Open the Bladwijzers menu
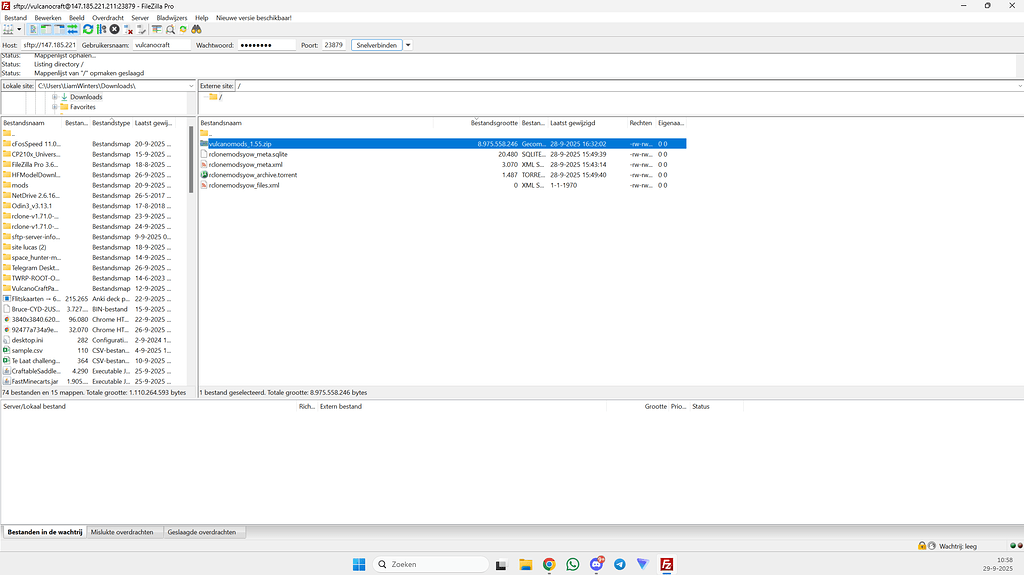 (x=172, y=18)
